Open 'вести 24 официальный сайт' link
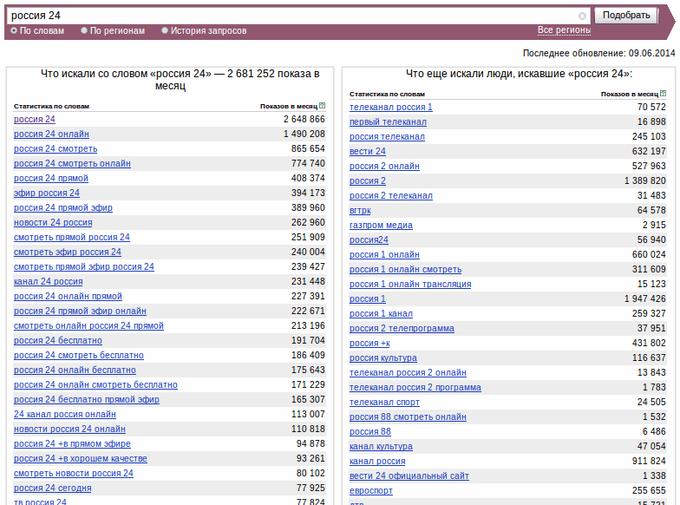This screenshot has height=505, width=680. pos(409,476)
